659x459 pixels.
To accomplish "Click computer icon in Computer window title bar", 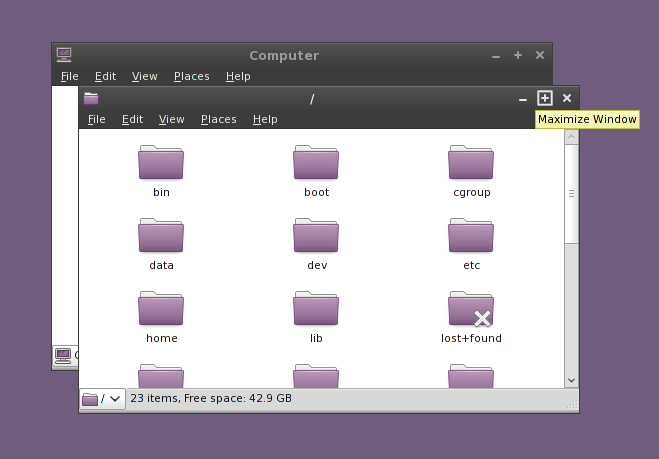I will (x=64, y=55).
